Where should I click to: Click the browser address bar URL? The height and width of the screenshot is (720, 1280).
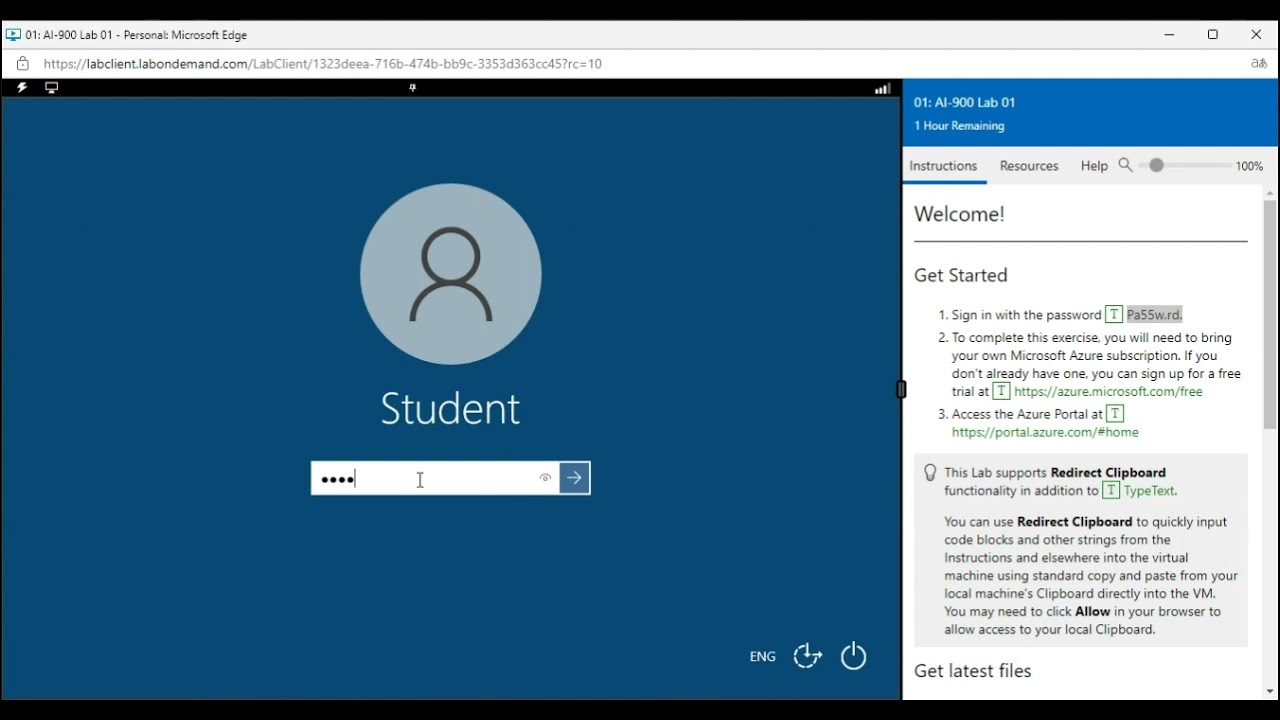pos(323,64)
